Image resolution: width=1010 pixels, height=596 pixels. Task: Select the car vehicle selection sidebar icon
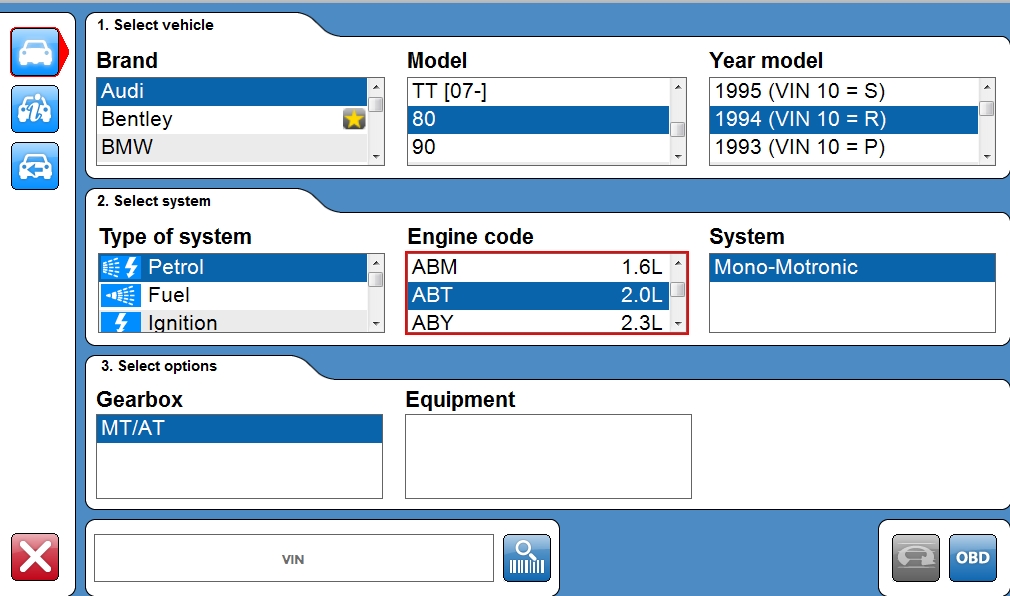point(35,52)
